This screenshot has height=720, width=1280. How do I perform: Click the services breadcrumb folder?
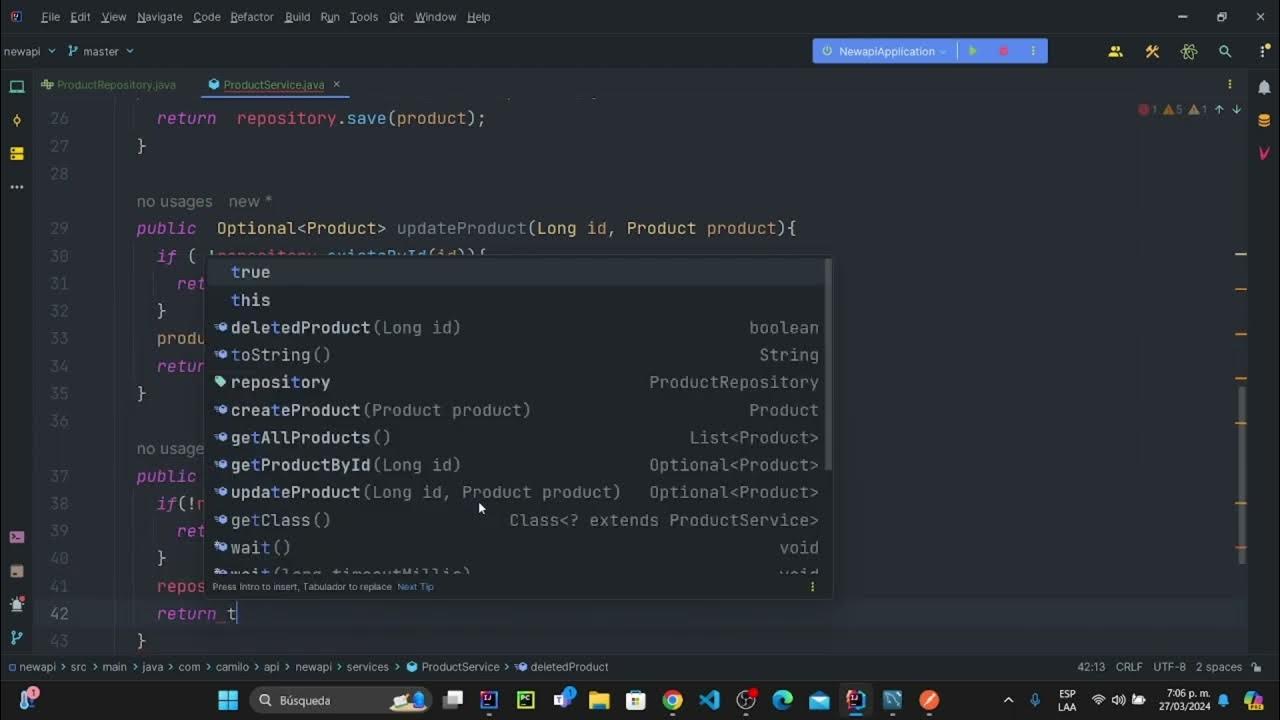click(367, 667)
